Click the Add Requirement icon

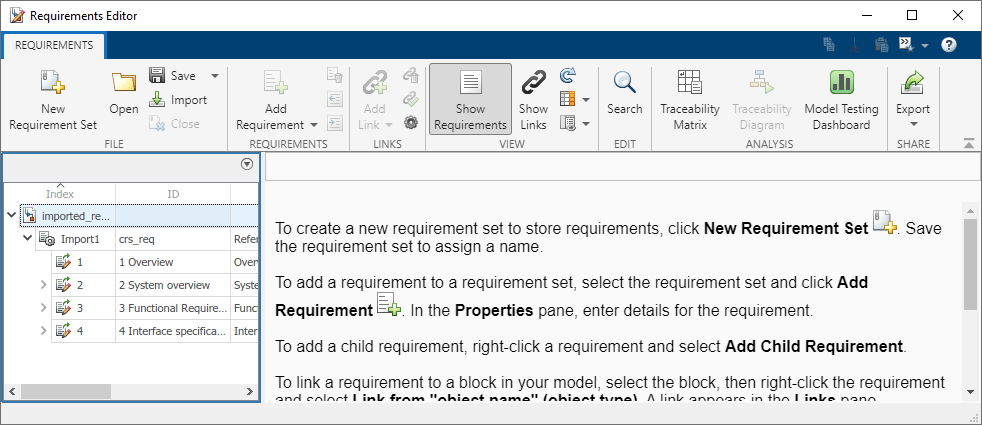(x=276, y=83)
